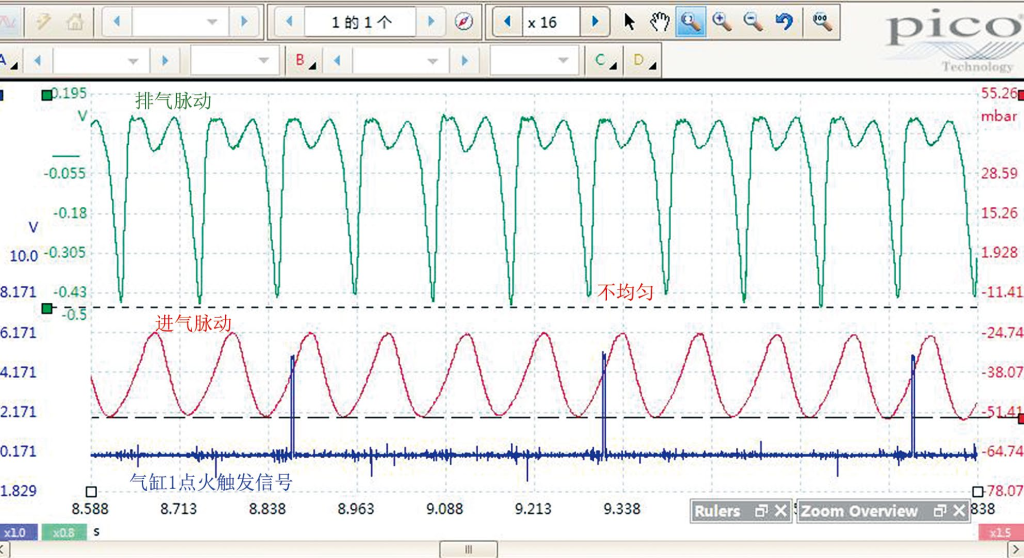1024x558 pixels.
Task: Click the time axis value 9.088
Action: 444,508
